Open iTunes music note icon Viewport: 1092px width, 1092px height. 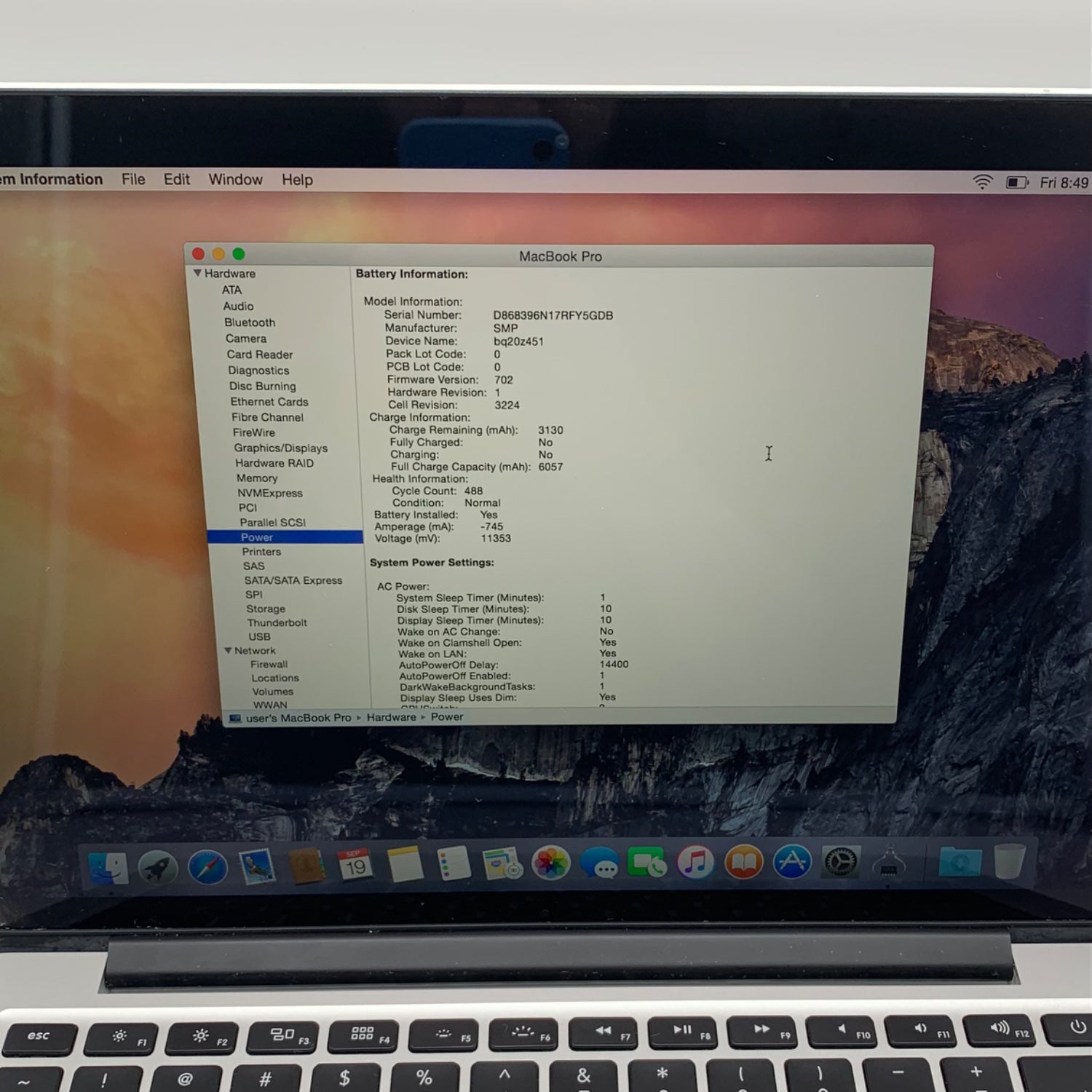[695, 862]
